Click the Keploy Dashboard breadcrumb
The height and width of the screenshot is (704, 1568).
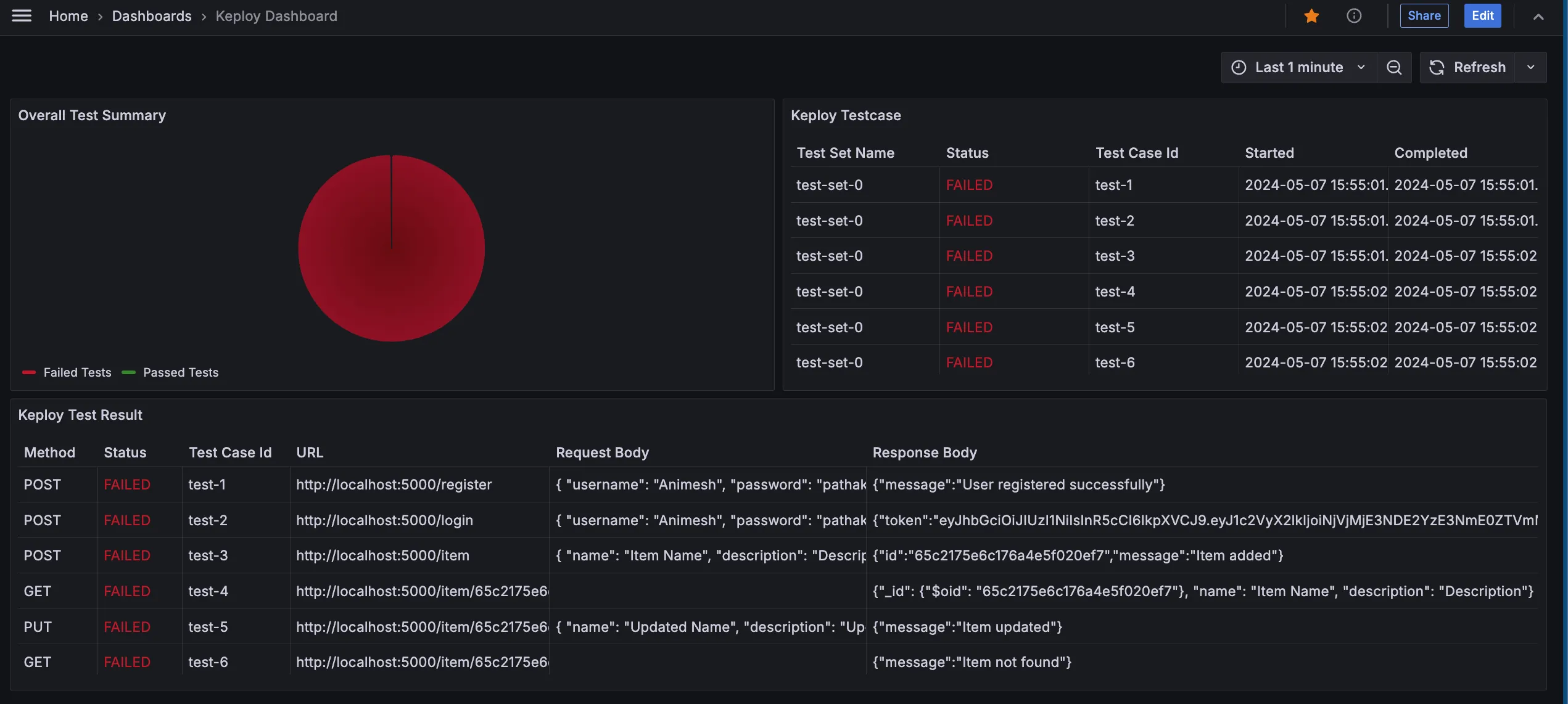coord(276,16)
